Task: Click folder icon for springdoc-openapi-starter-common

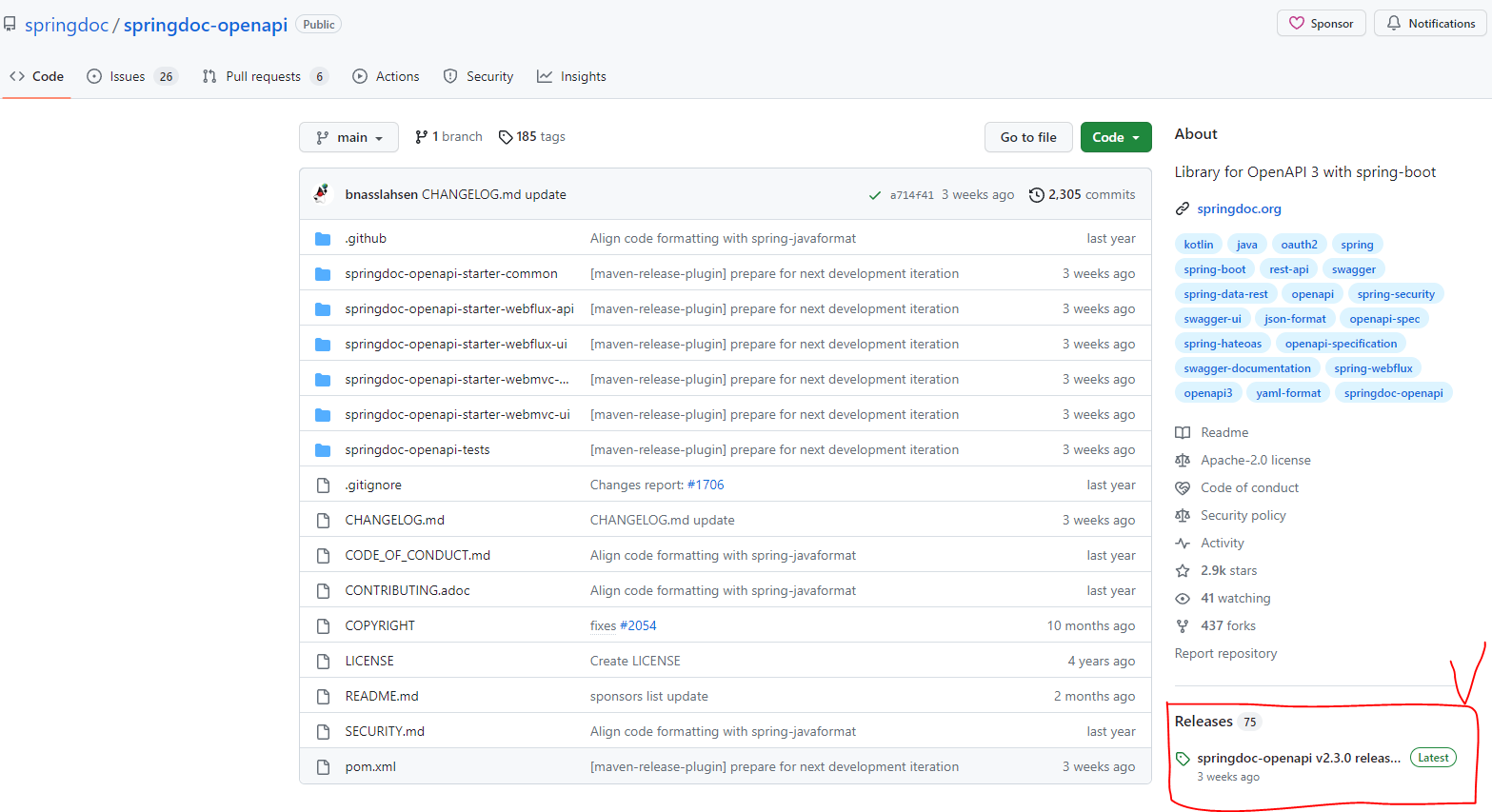Action: click(323, 274)
